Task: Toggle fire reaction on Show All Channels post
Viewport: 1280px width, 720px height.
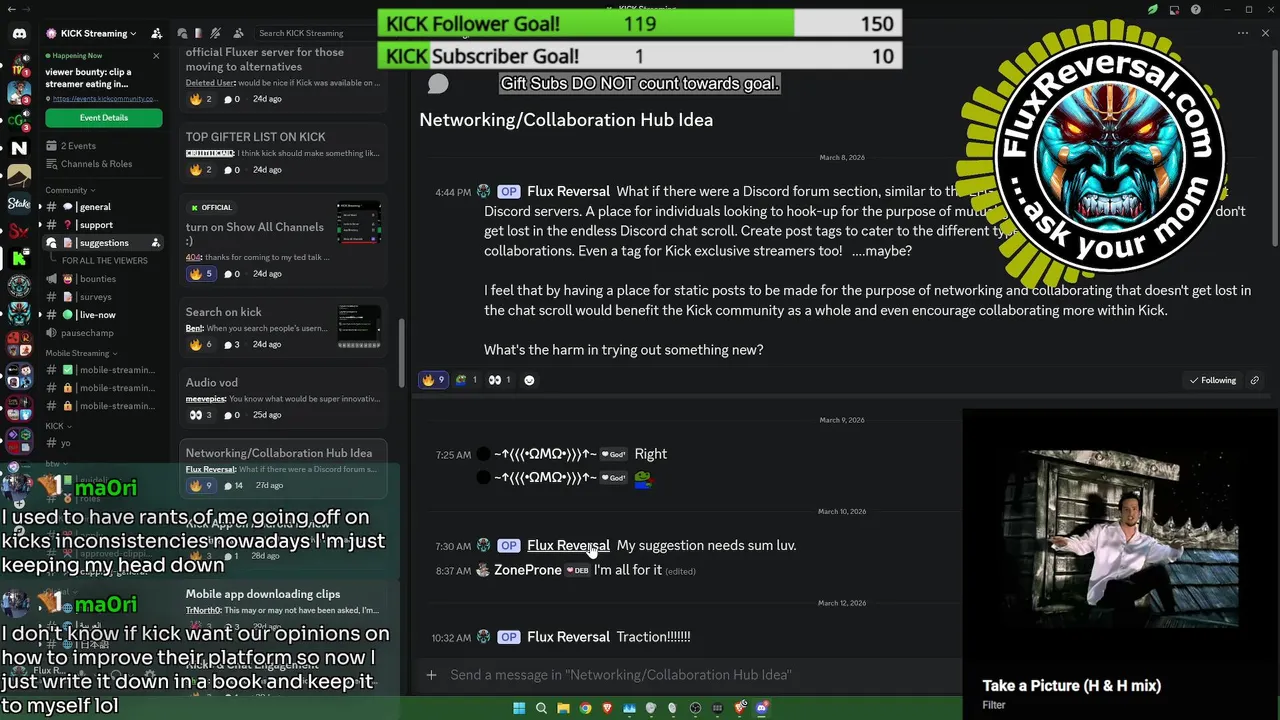Action: click(201, 274)
